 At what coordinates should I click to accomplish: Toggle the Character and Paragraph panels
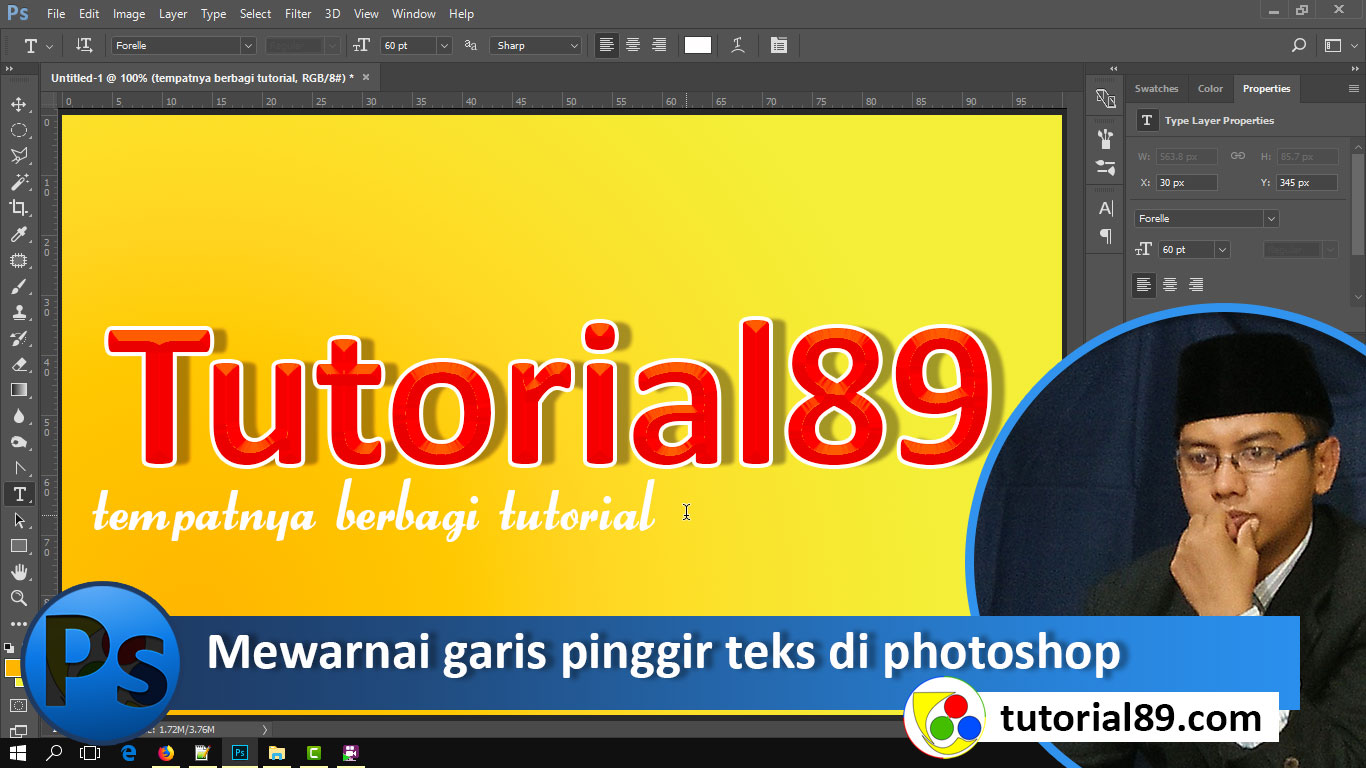pos(779,45)
